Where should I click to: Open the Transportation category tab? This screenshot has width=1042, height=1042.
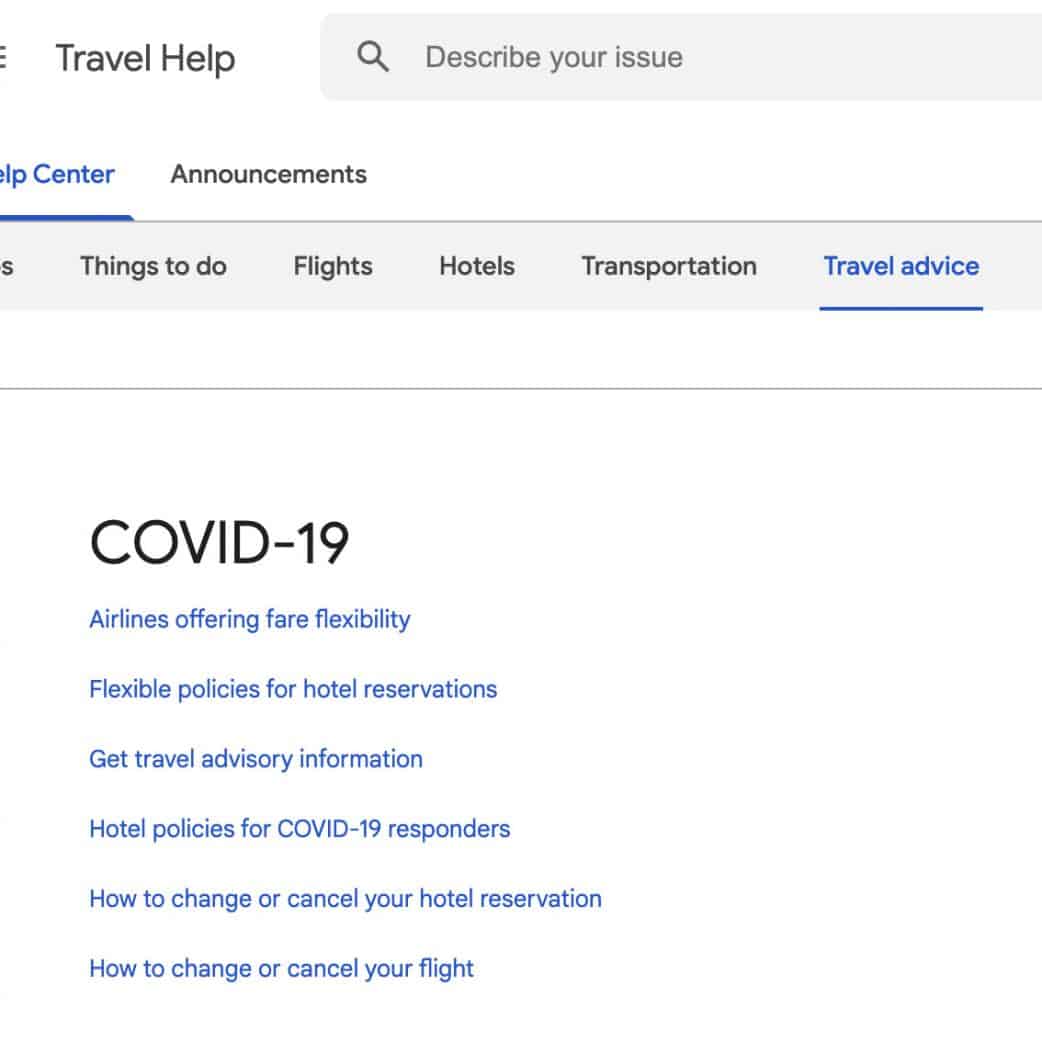click(x=669, y=266)
